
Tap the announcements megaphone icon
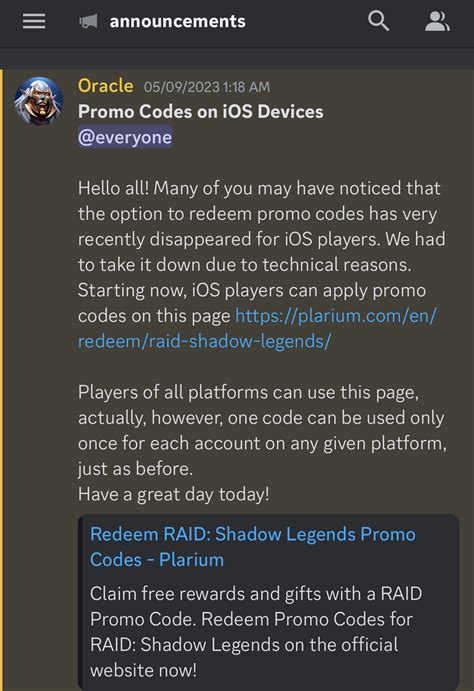[x=88, y=21]
